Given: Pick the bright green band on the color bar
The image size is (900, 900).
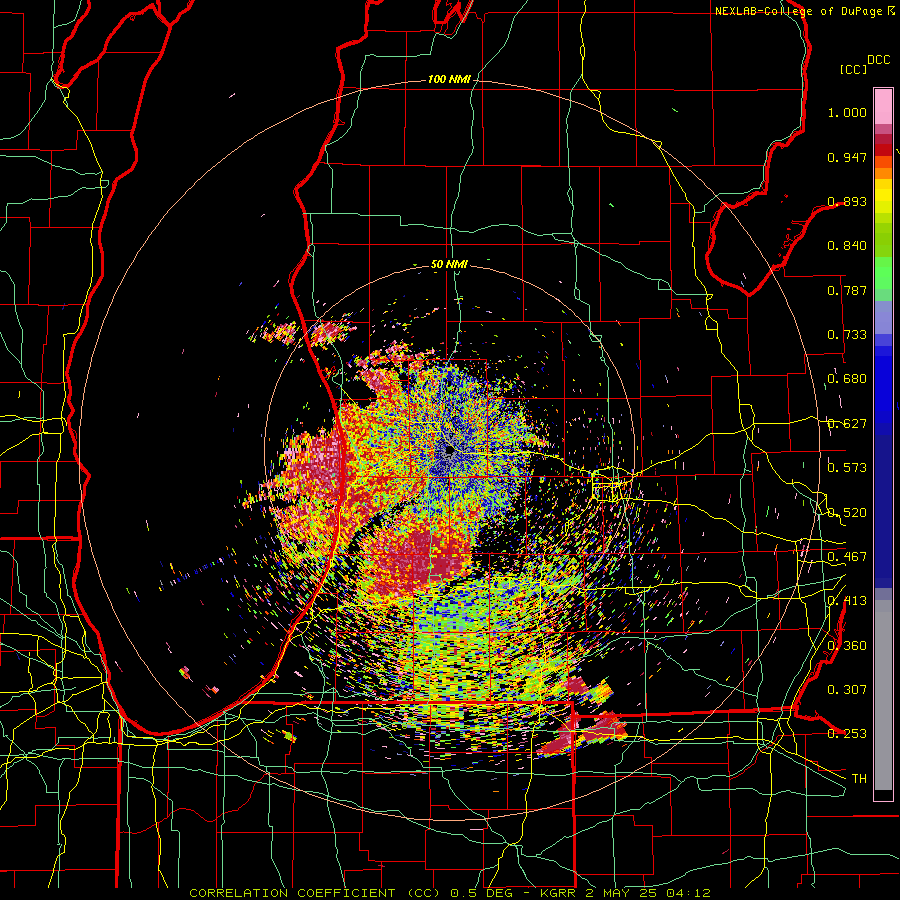Looking at the screenshot, I should pos(883,273).
